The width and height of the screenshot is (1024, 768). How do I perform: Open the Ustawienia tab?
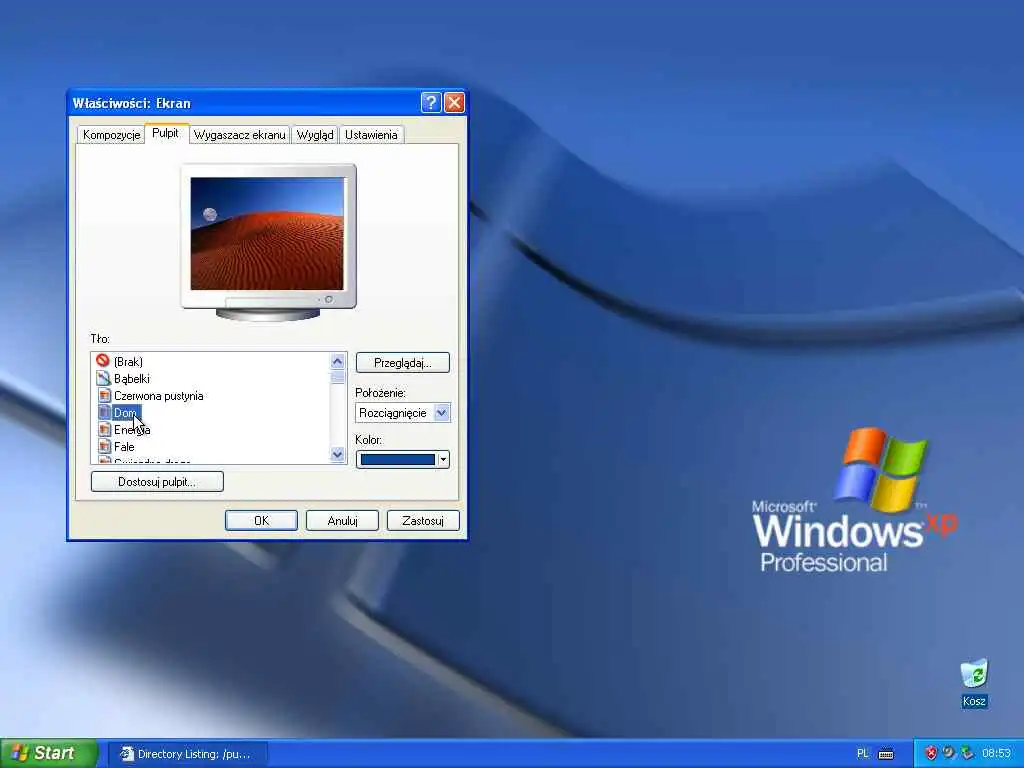pyautogui.click(x=371, y=135)
